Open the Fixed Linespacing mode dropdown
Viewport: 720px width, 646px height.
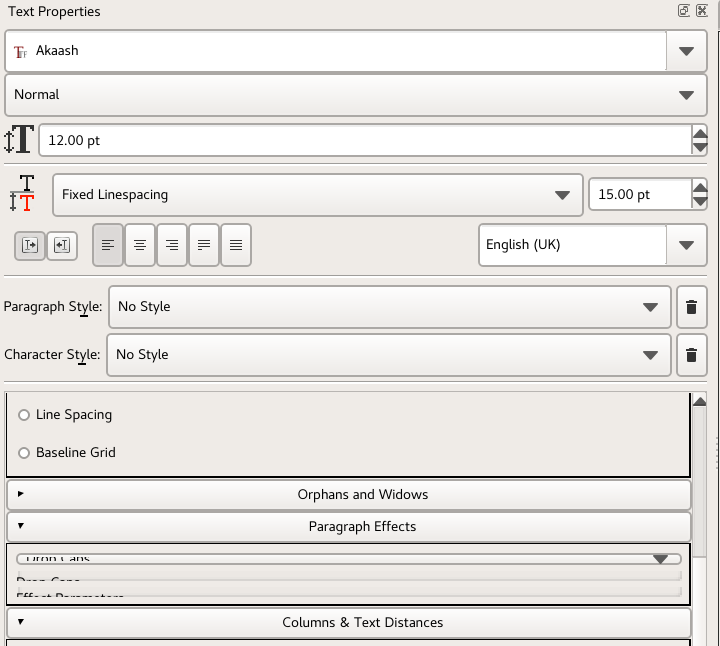[563, 195]
